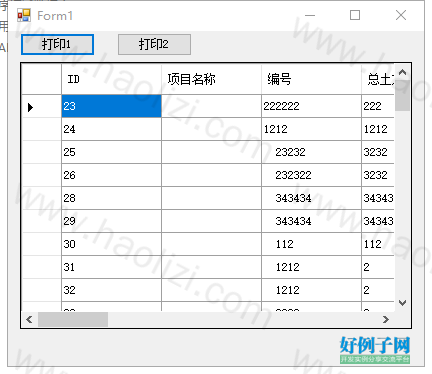Click the vertical scrollbar thumb
The height and width of the screenshot is (374, 432).
402,96
